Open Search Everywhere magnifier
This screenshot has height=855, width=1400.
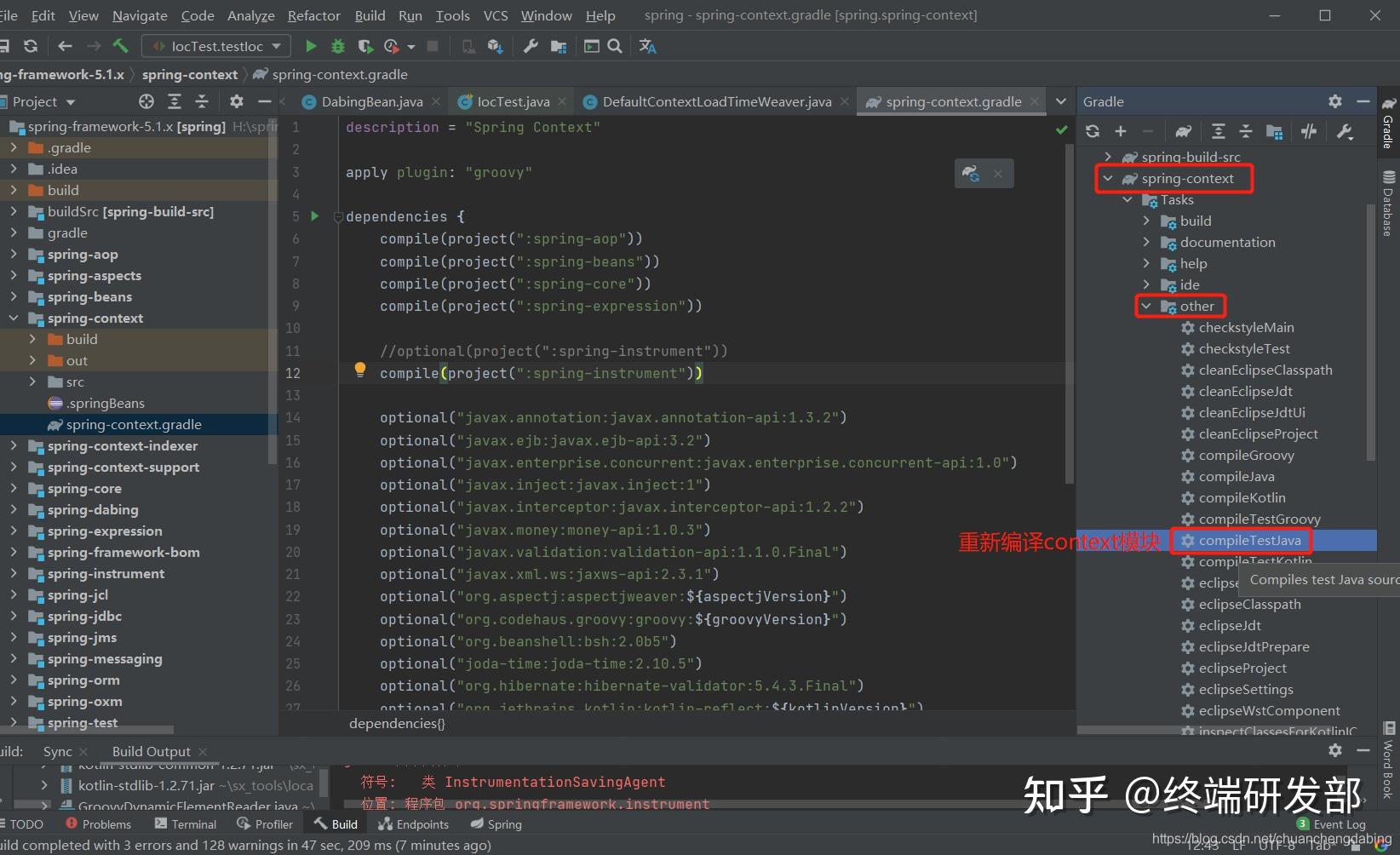(615, 45)
